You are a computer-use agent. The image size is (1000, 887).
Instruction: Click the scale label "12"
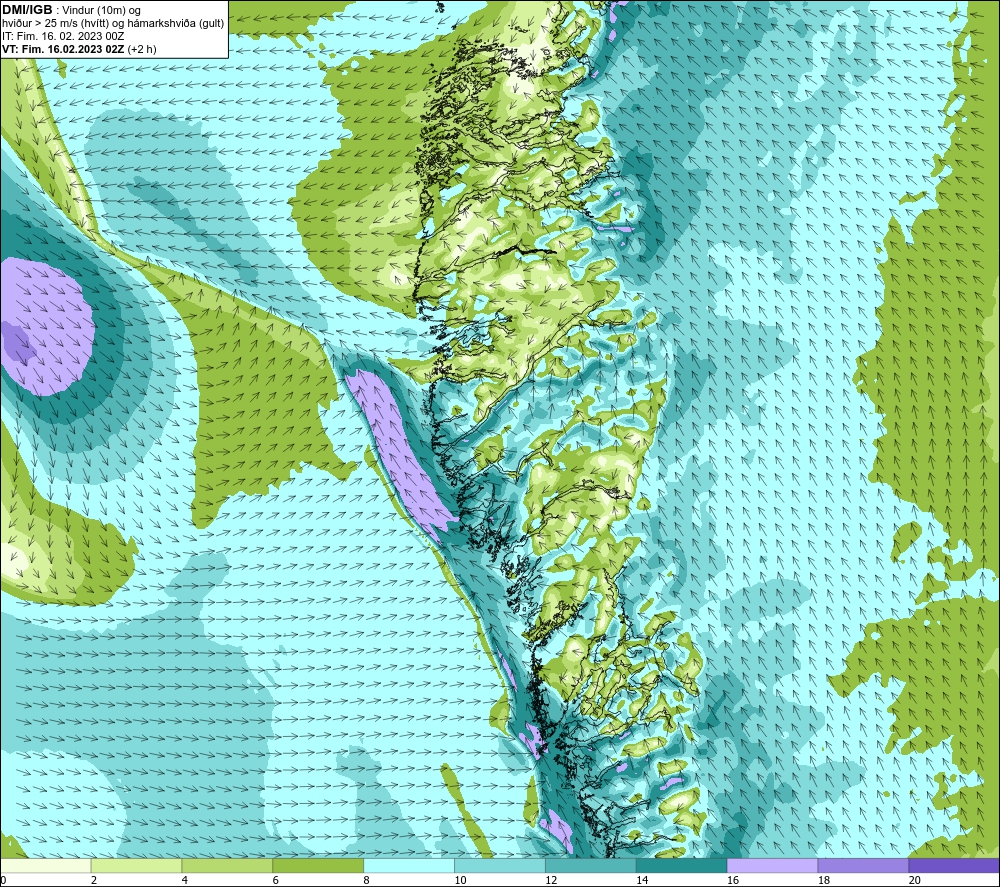point(551,880)
